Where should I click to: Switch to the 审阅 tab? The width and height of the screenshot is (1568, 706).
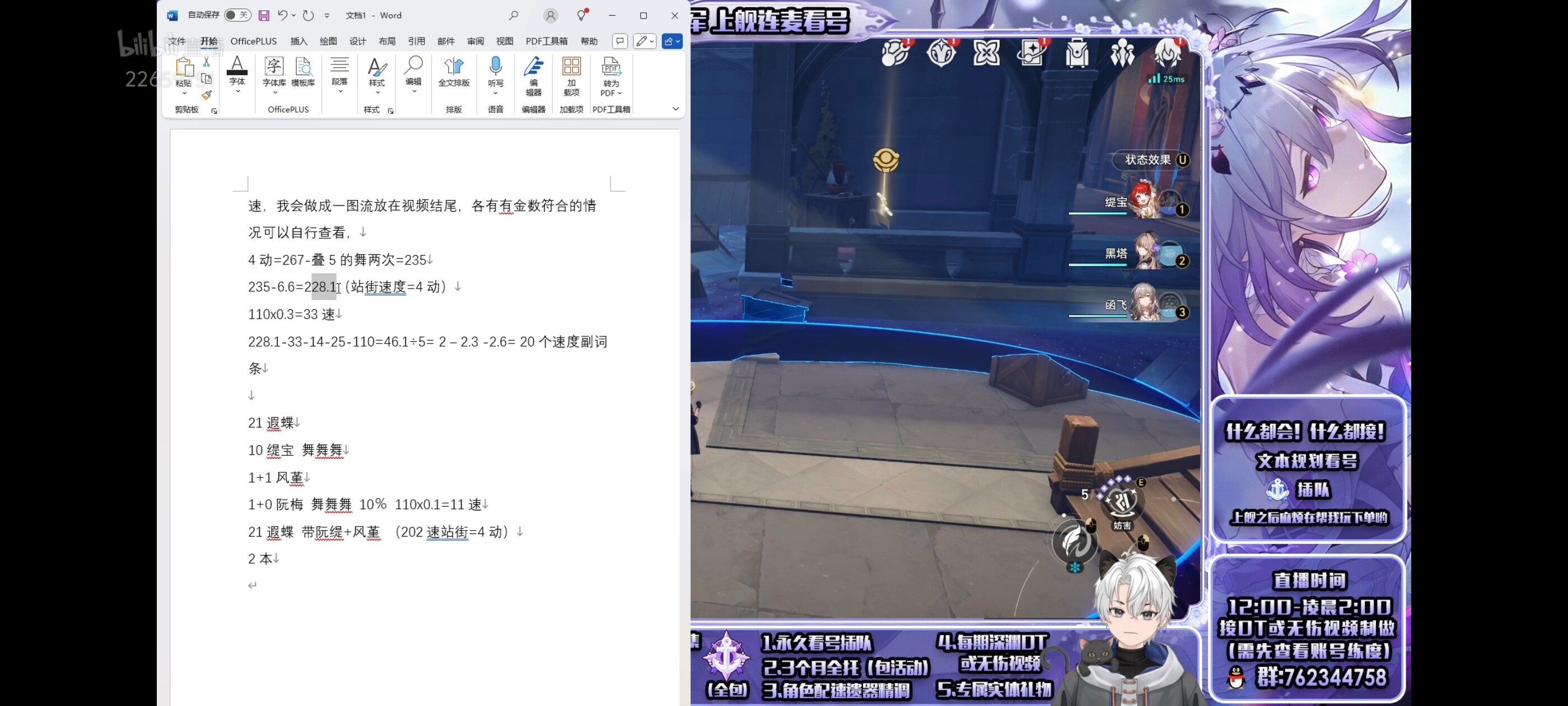(475, 41)
